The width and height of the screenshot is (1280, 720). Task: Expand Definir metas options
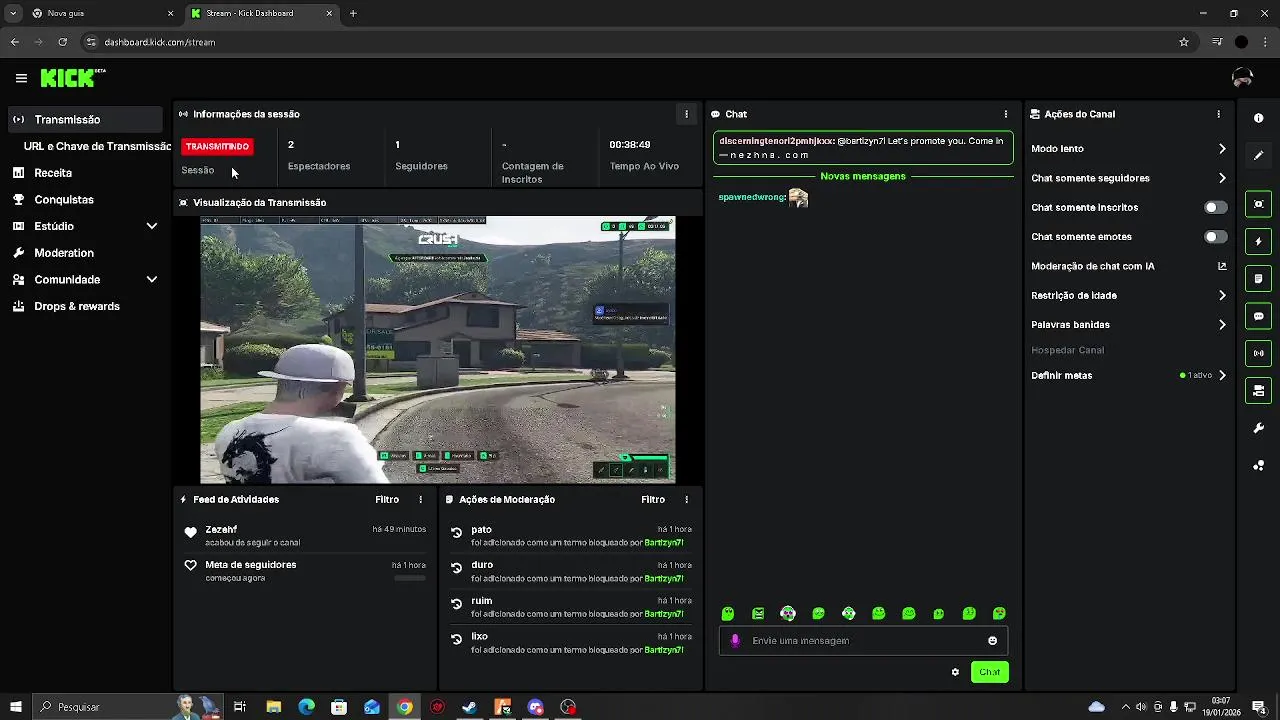point(1222,375)
